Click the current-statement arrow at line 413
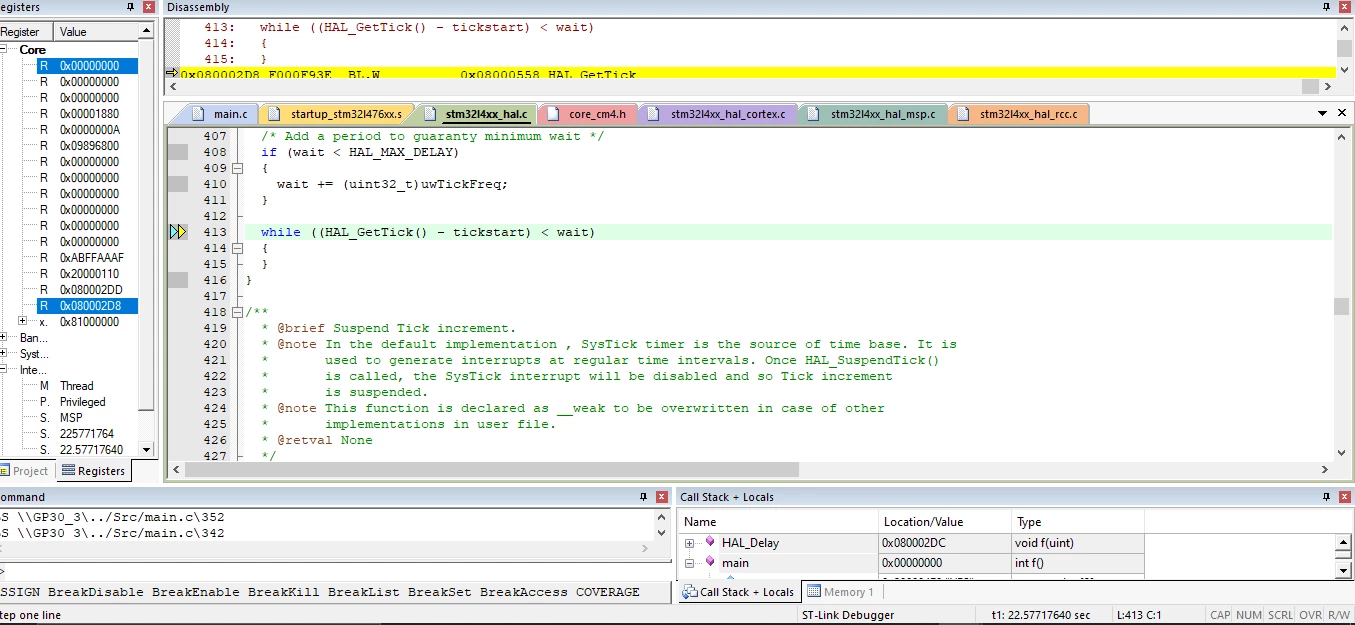1355x625 pixels. point(178,232)
